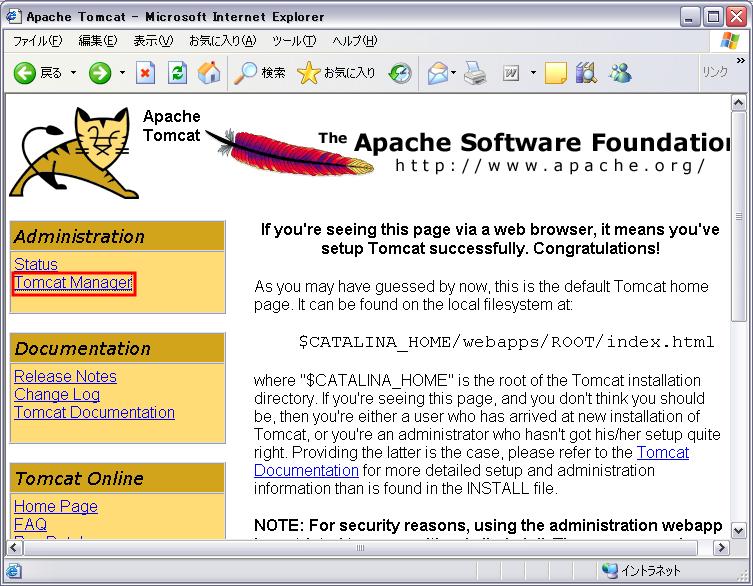753x586 pixels.
Task: Open the 編集(E) menu
Action: pyautogui.click(x=98, y=41)
